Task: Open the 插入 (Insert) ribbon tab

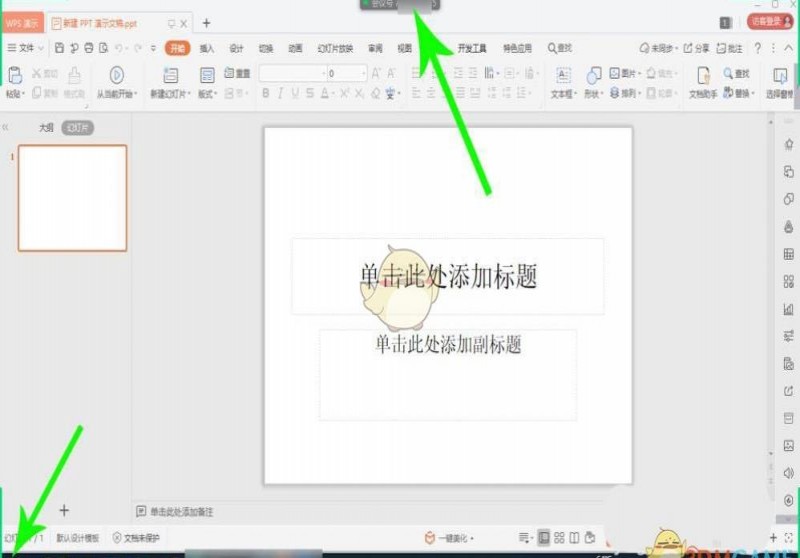Action: coord(206,48)
